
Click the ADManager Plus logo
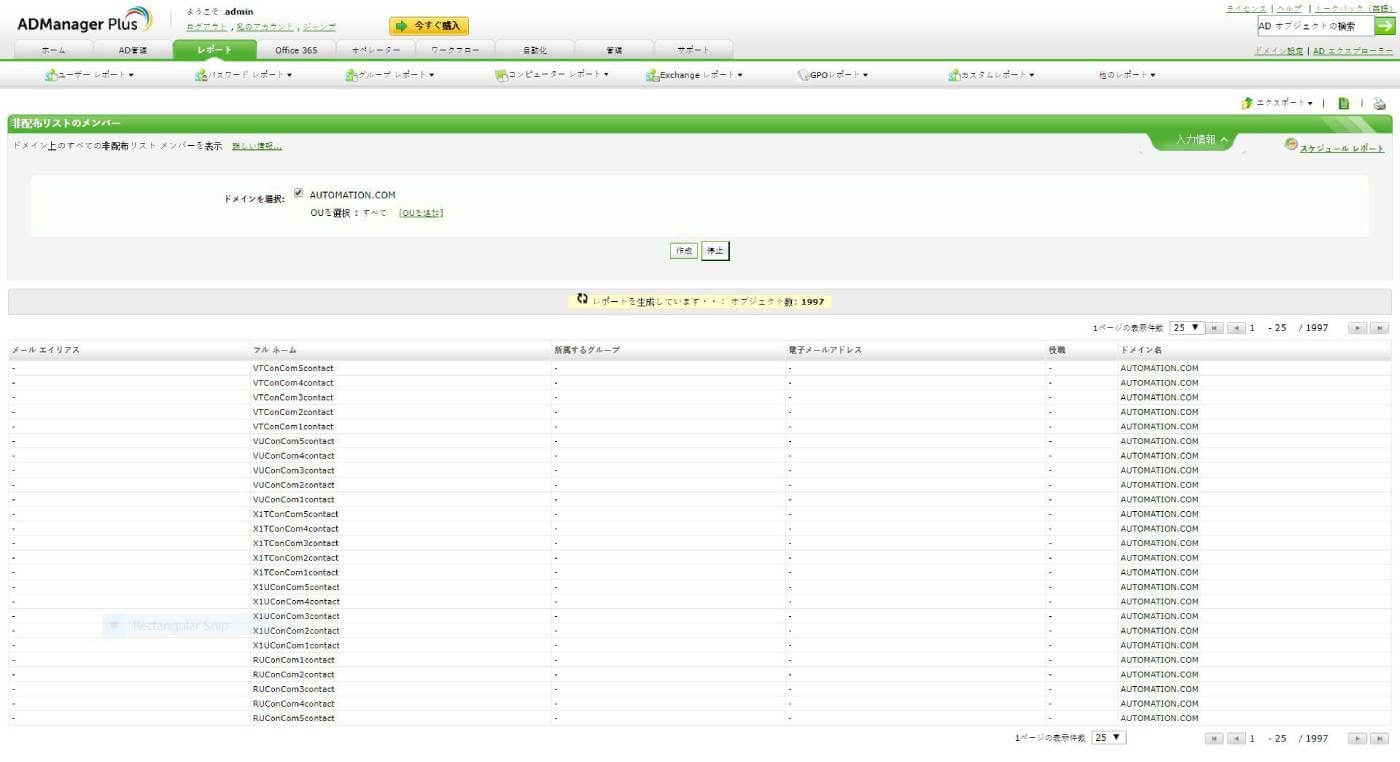point(85,20)
